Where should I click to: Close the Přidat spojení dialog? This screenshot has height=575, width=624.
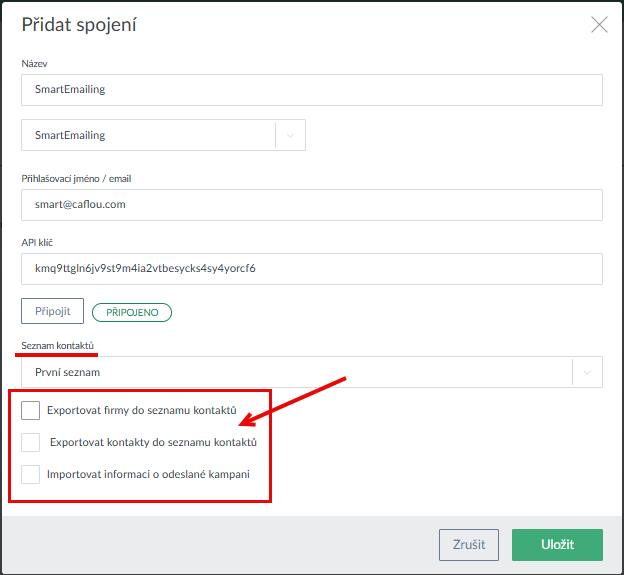[599, 25]
